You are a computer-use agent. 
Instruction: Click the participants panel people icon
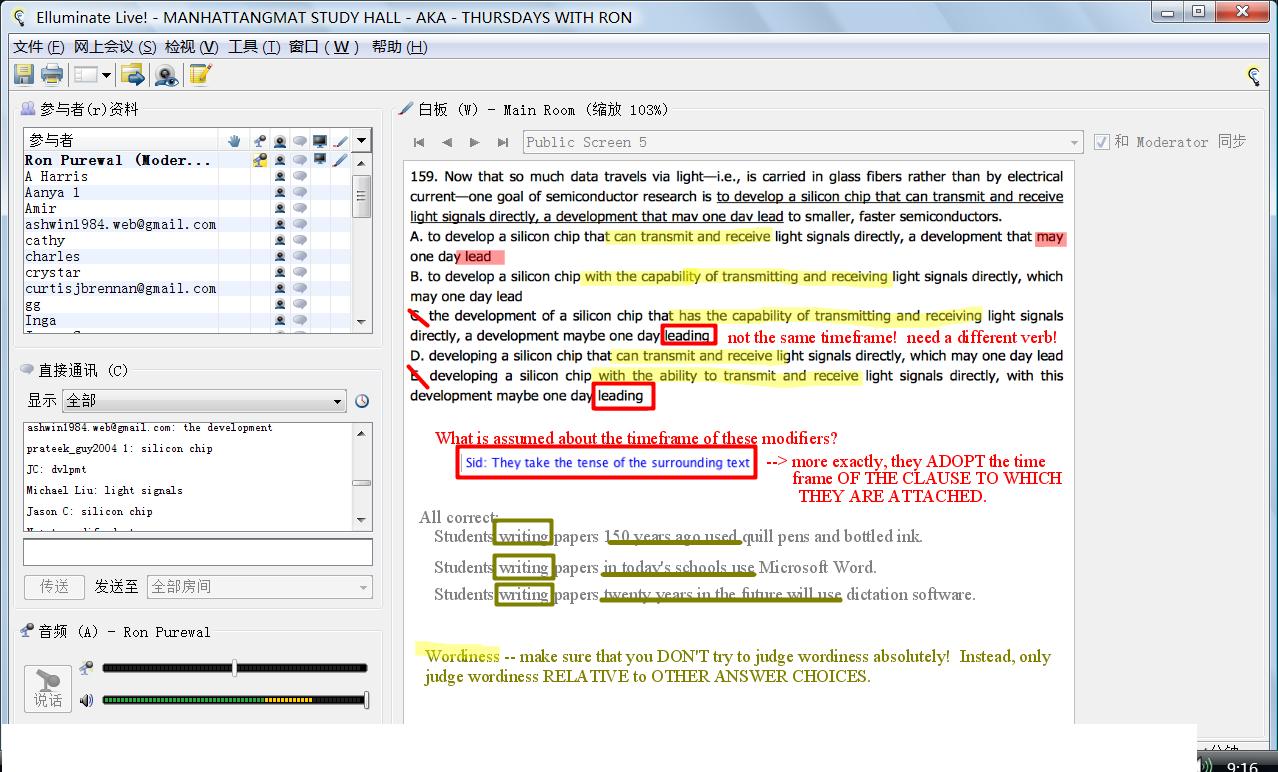coord(28,109)
